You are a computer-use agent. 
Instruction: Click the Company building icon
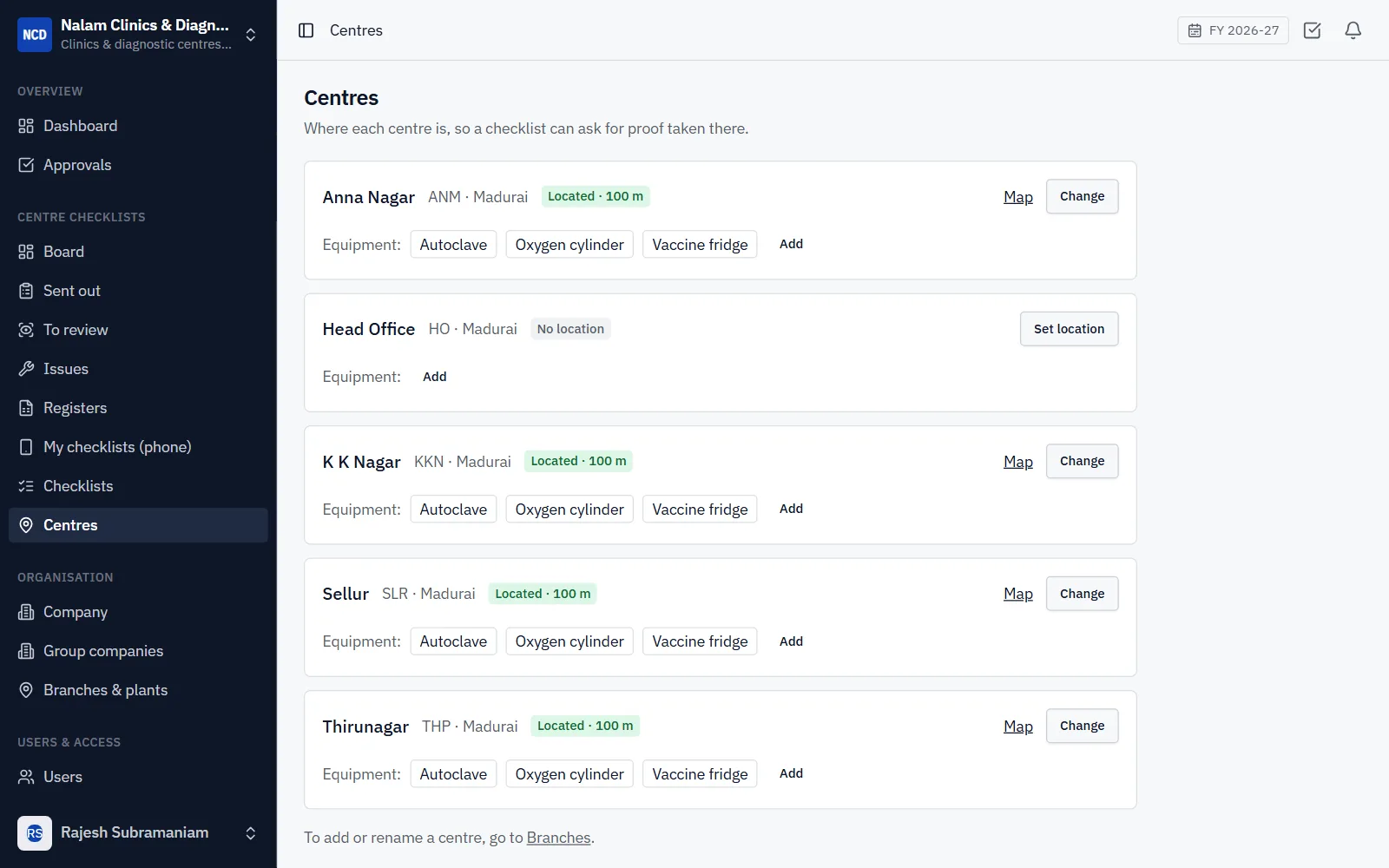coord(26,612)
